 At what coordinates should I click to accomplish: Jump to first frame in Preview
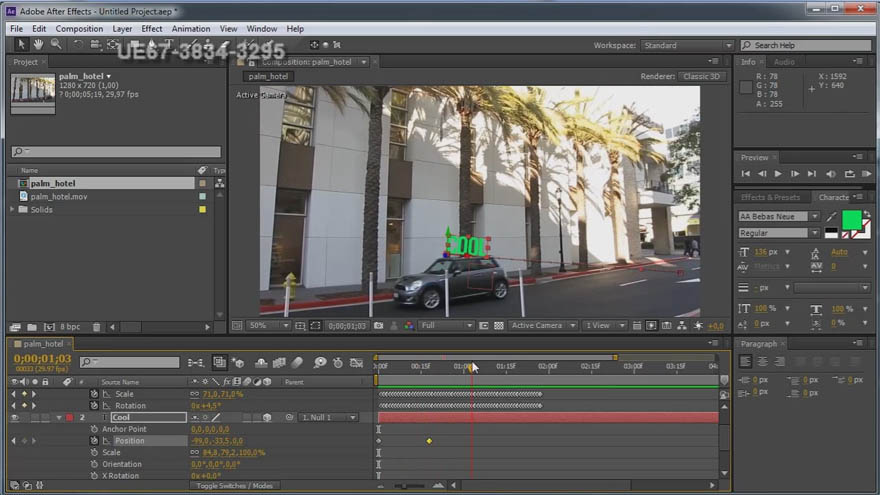coord(745,174)
